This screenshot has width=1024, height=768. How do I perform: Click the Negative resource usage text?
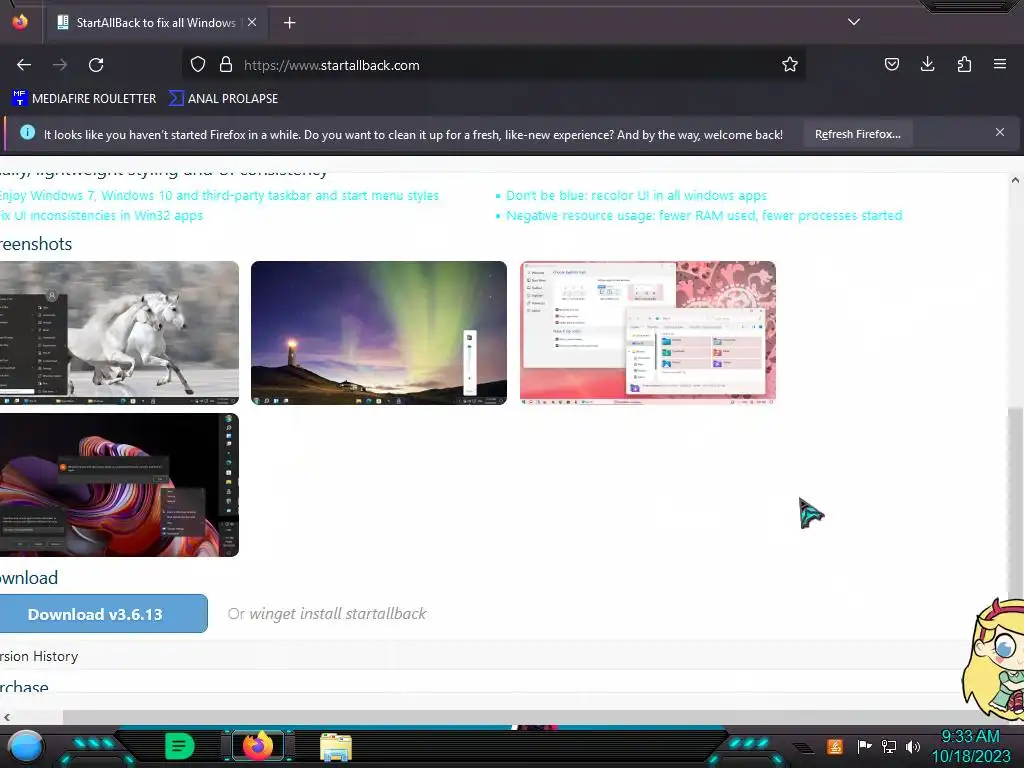click(x=704, y=216)
